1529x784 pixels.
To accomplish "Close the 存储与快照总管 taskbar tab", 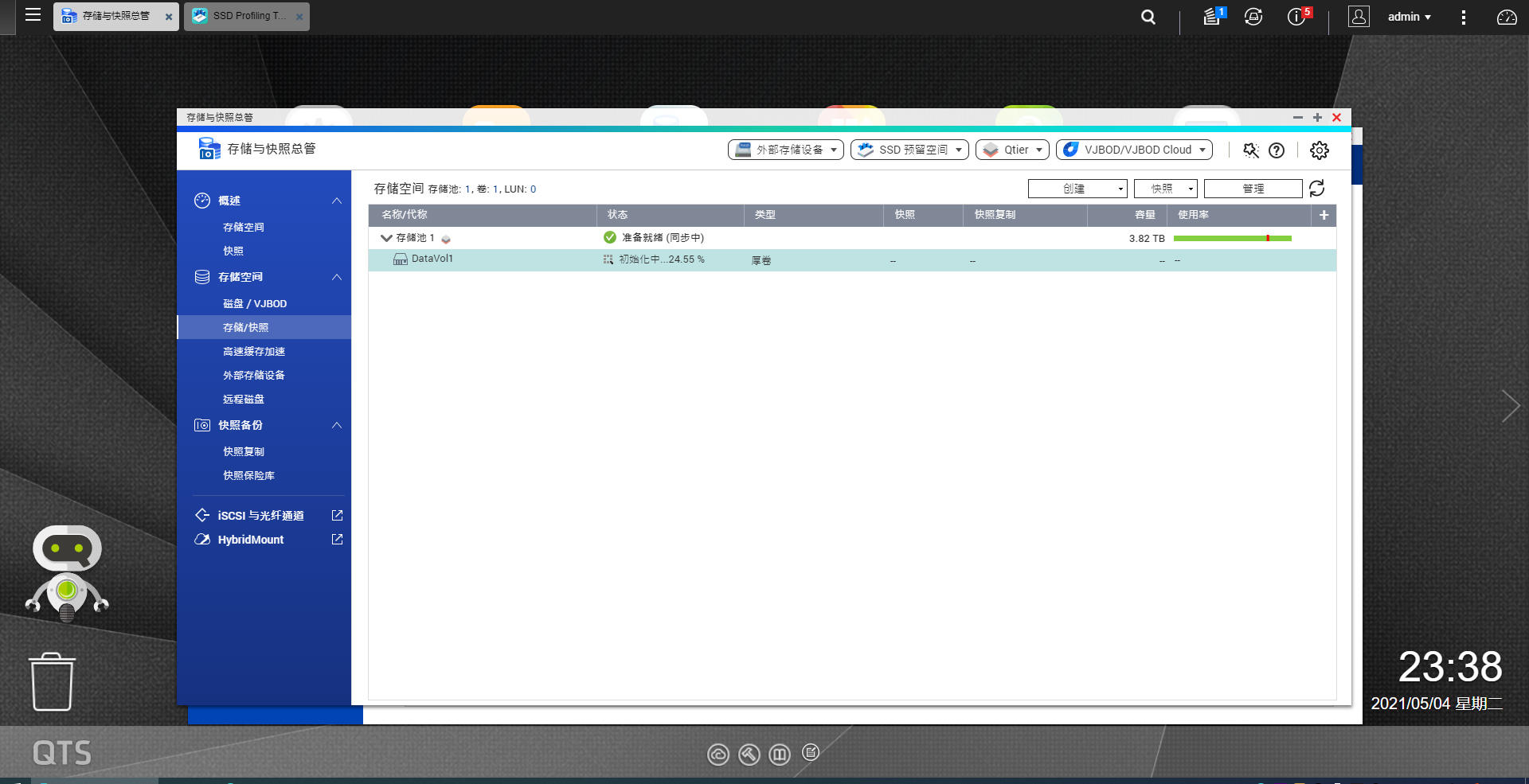I will click(169, 17).
